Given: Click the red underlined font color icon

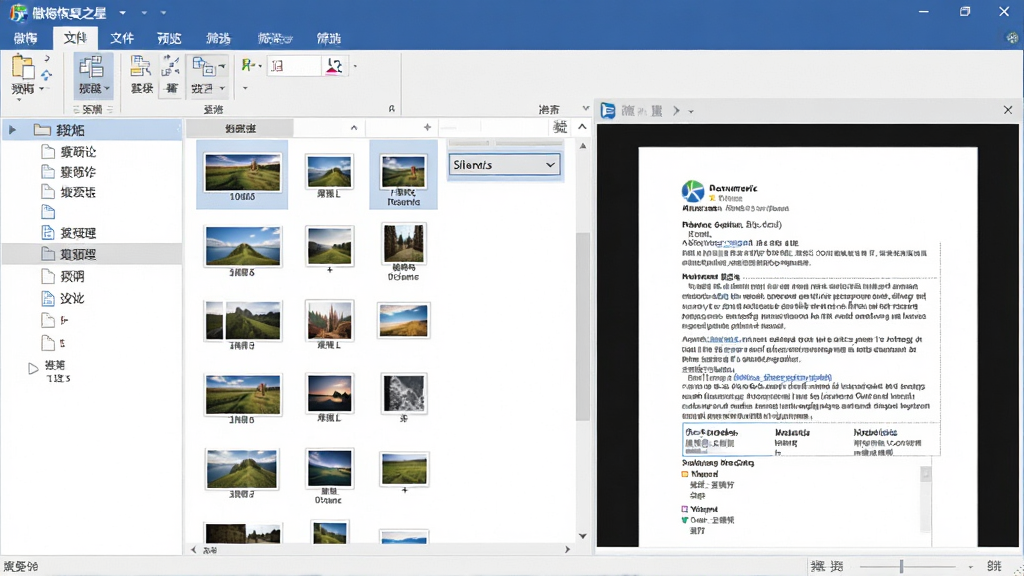Looking at the screenshot, I should tap(334, 66).
